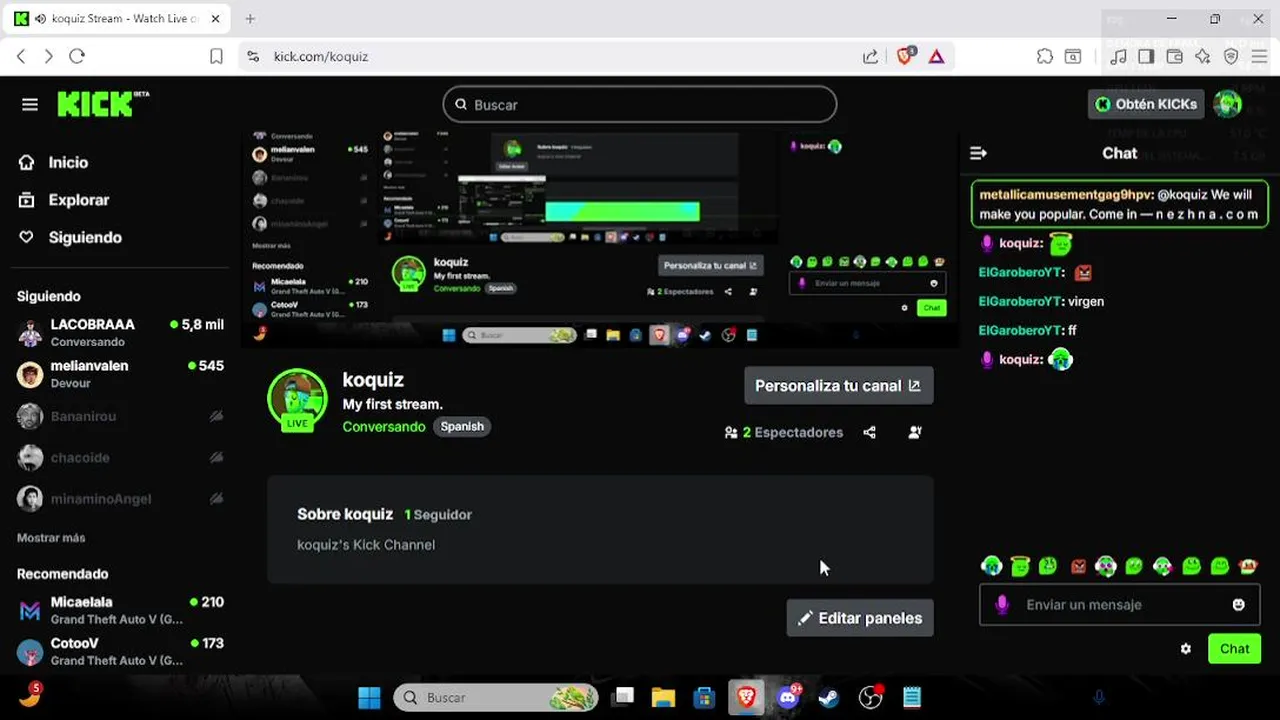Click ElGaroberoYT username on virgen message

(1020, 301)
